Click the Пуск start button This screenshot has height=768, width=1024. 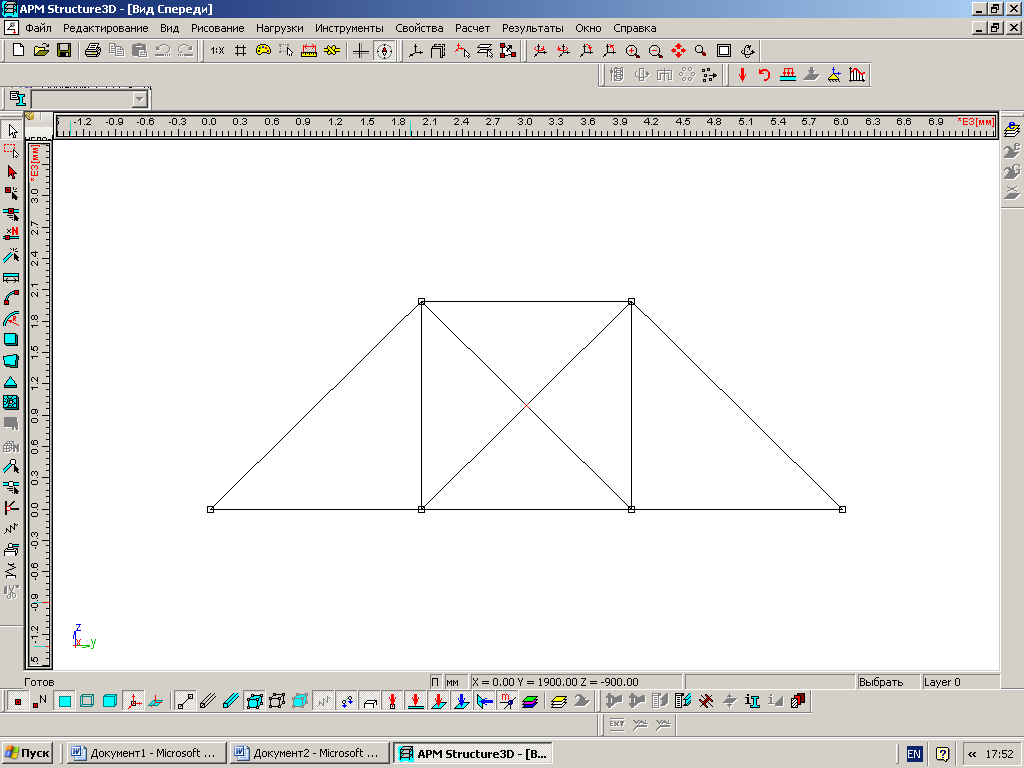[x=27, y=753]
